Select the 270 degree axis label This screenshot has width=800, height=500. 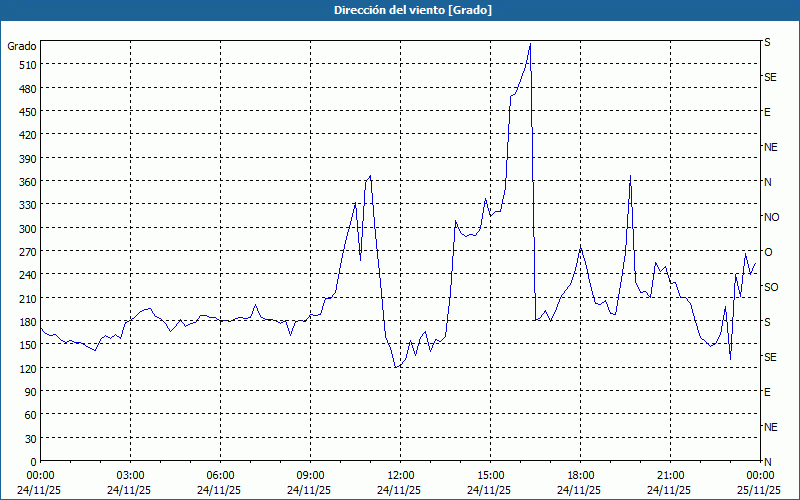tap(28, 252)
